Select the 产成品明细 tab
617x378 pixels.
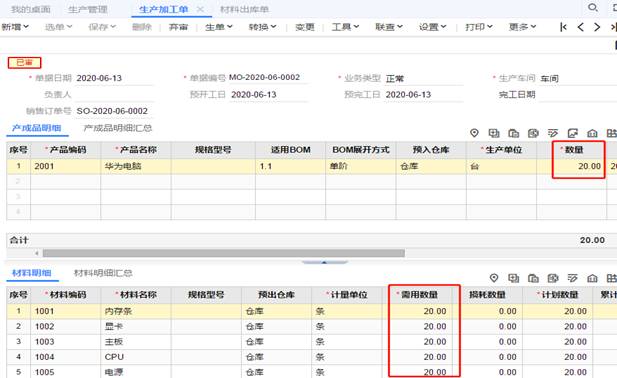[37, 128]
